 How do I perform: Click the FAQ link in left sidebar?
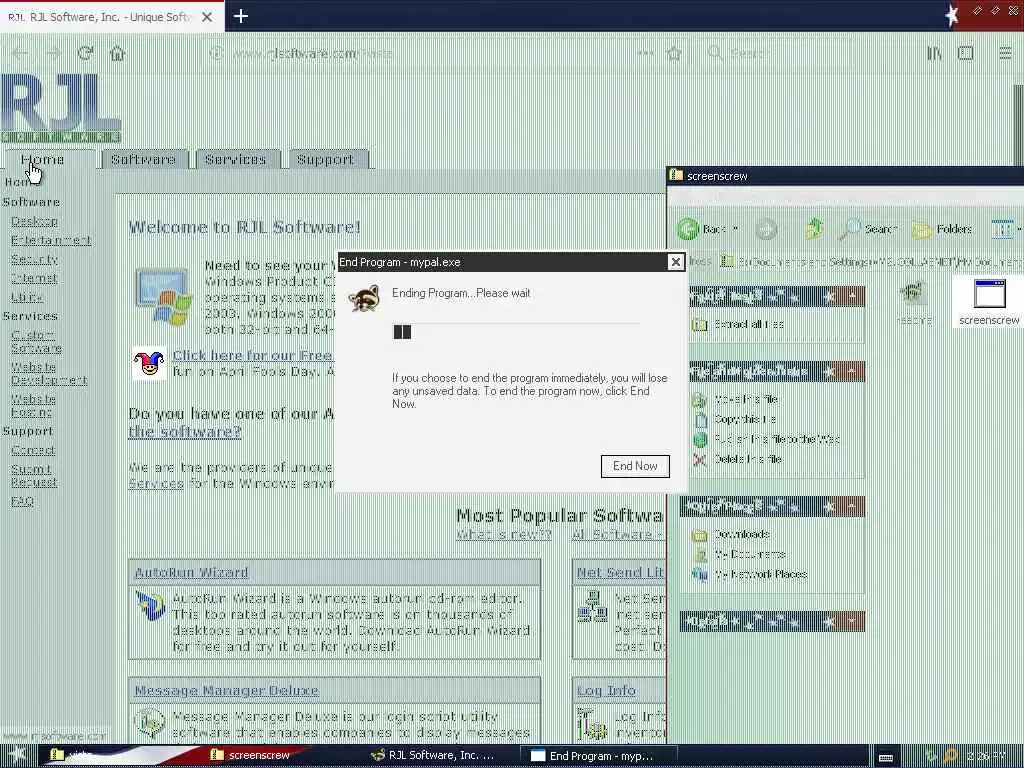(22, 501)
